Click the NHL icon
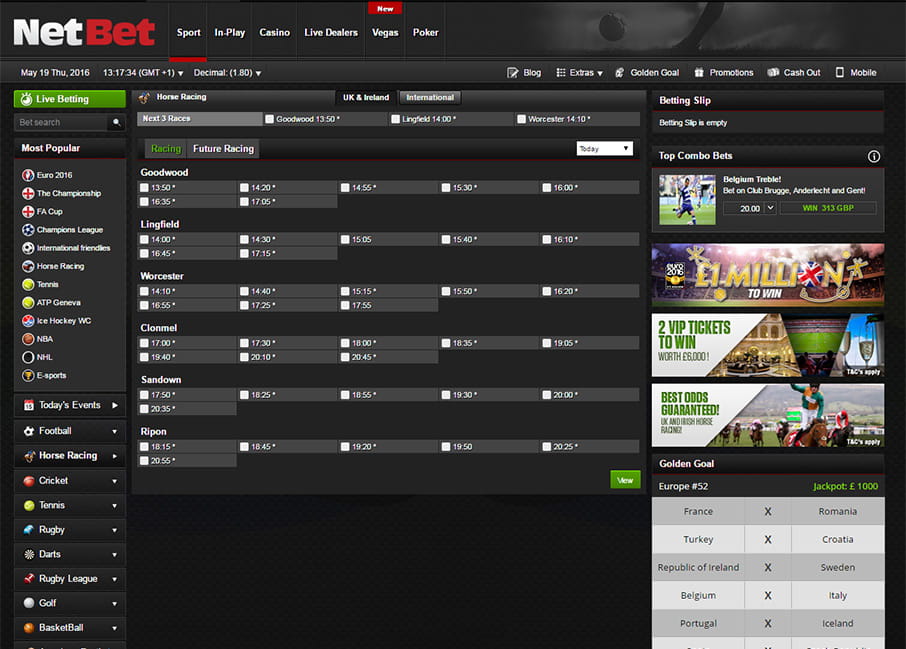 point(28,357)
